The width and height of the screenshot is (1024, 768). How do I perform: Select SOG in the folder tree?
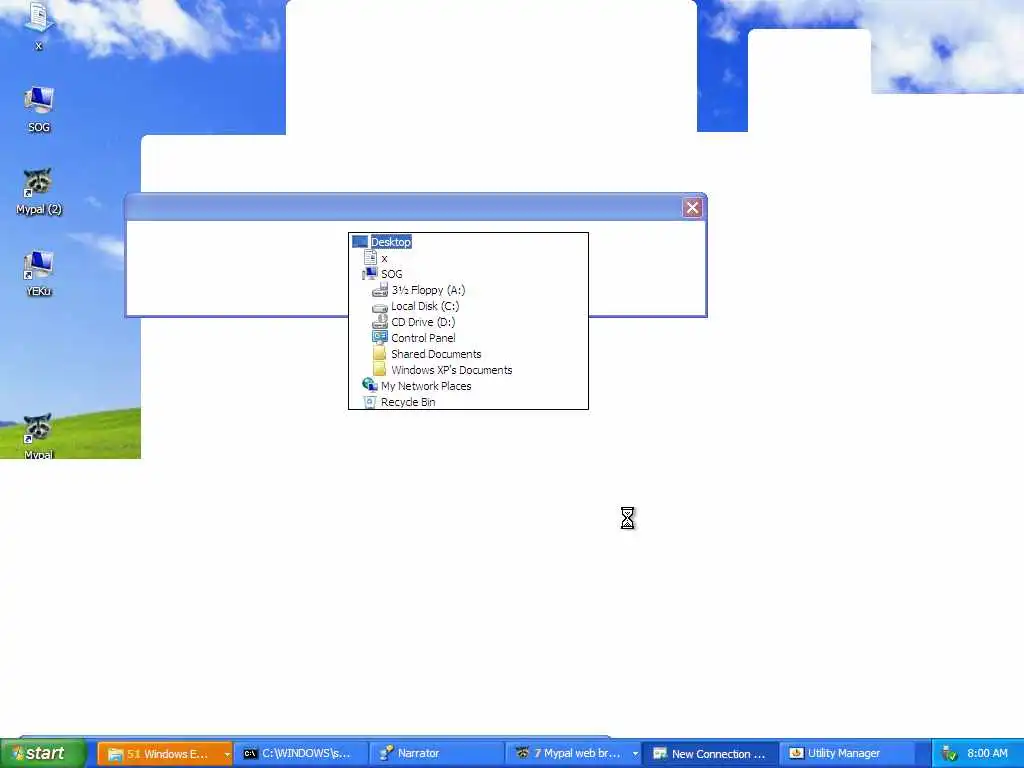[x=391, y=274]
